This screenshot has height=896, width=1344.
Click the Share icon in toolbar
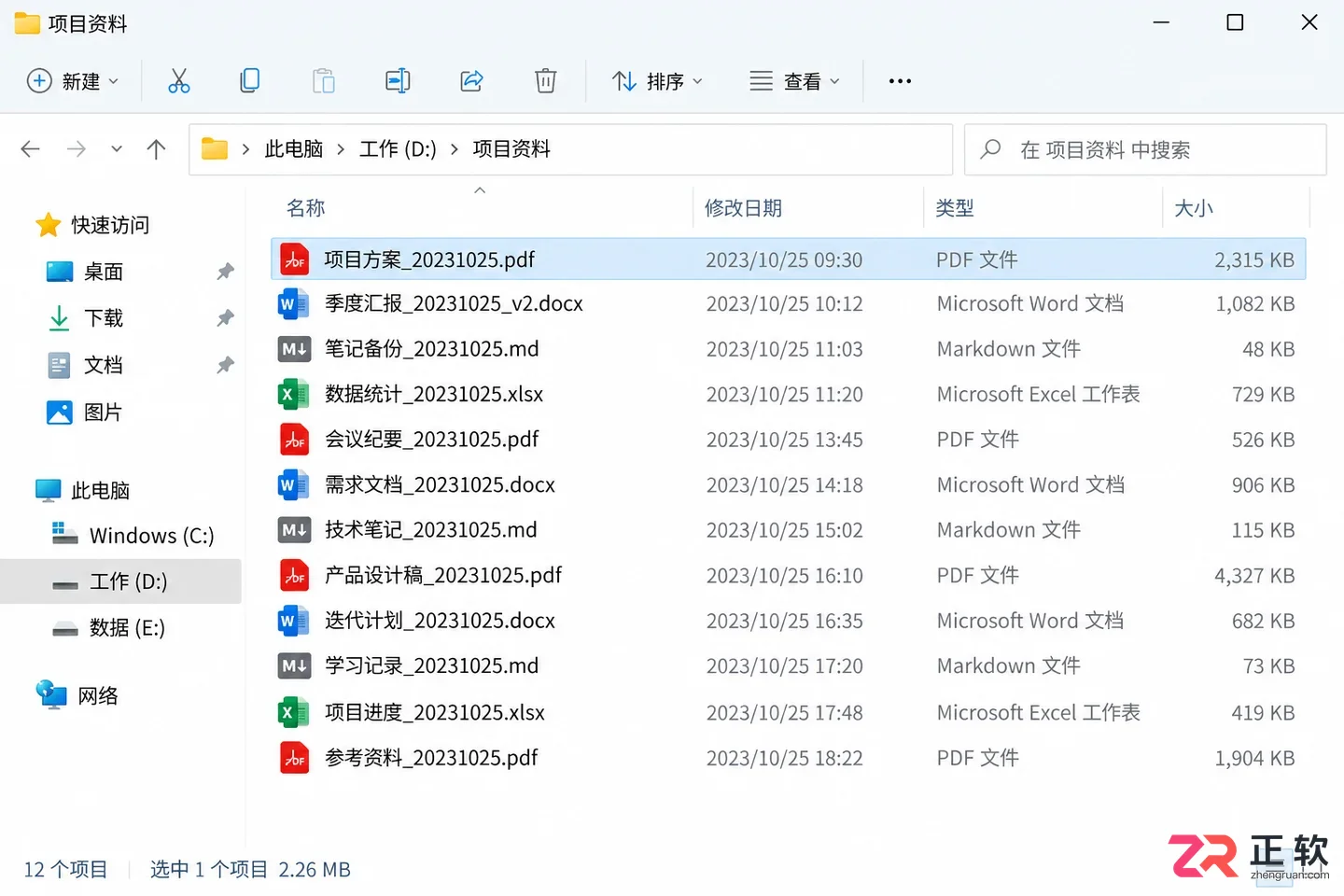click(x=471, y=81)
